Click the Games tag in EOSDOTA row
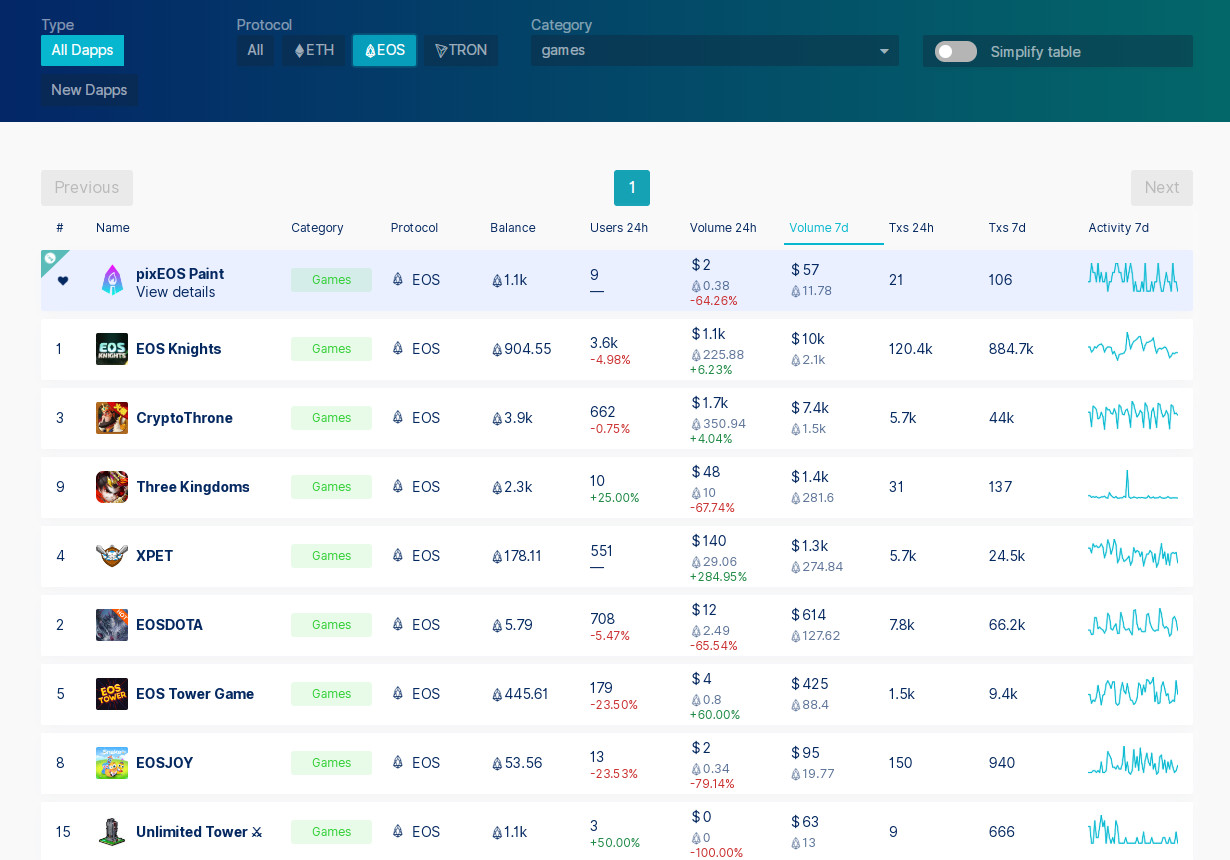Image resolution: width=1230 pixels, height=860 pixels. [x=331, y=625]
